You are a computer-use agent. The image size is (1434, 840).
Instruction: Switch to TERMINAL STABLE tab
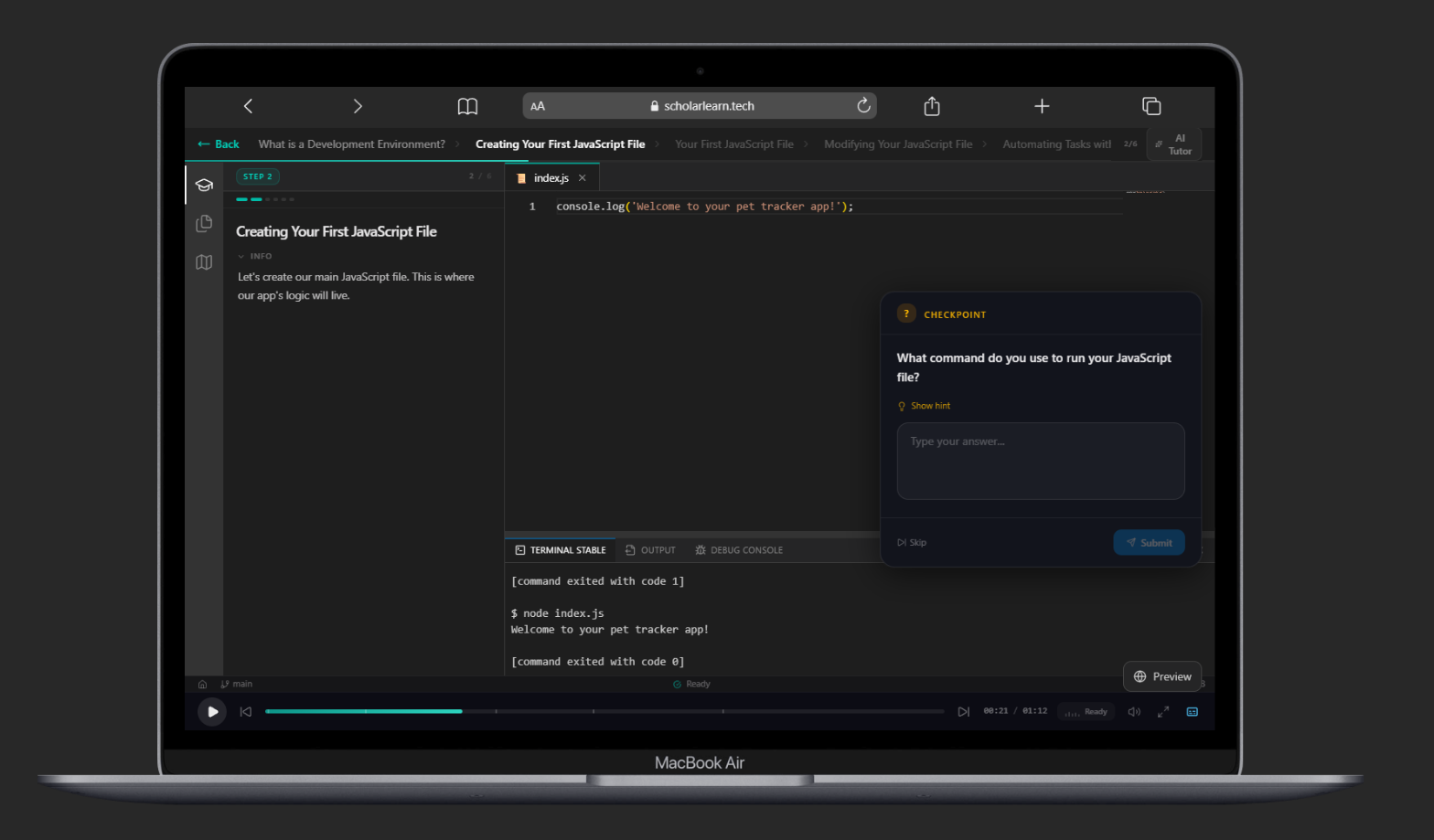[x=561, y=550]
